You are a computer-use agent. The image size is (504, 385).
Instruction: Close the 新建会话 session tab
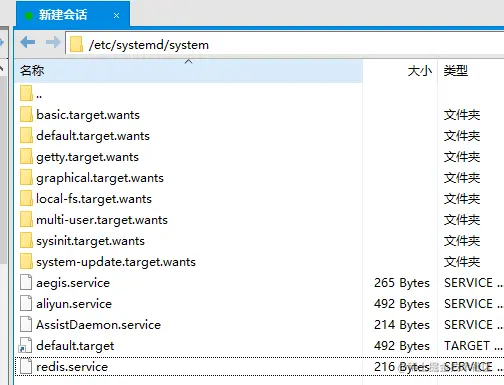click(x=116, y=15)
